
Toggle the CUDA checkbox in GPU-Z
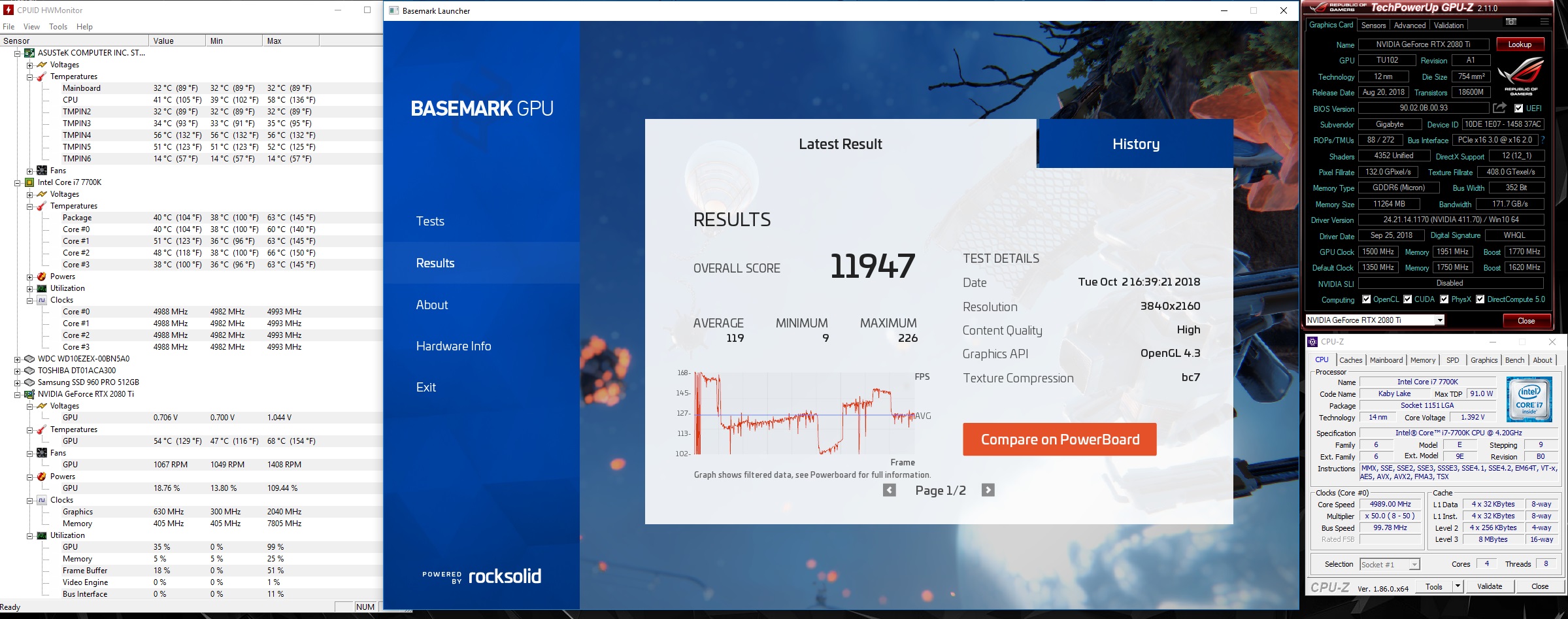[1408, 299]
